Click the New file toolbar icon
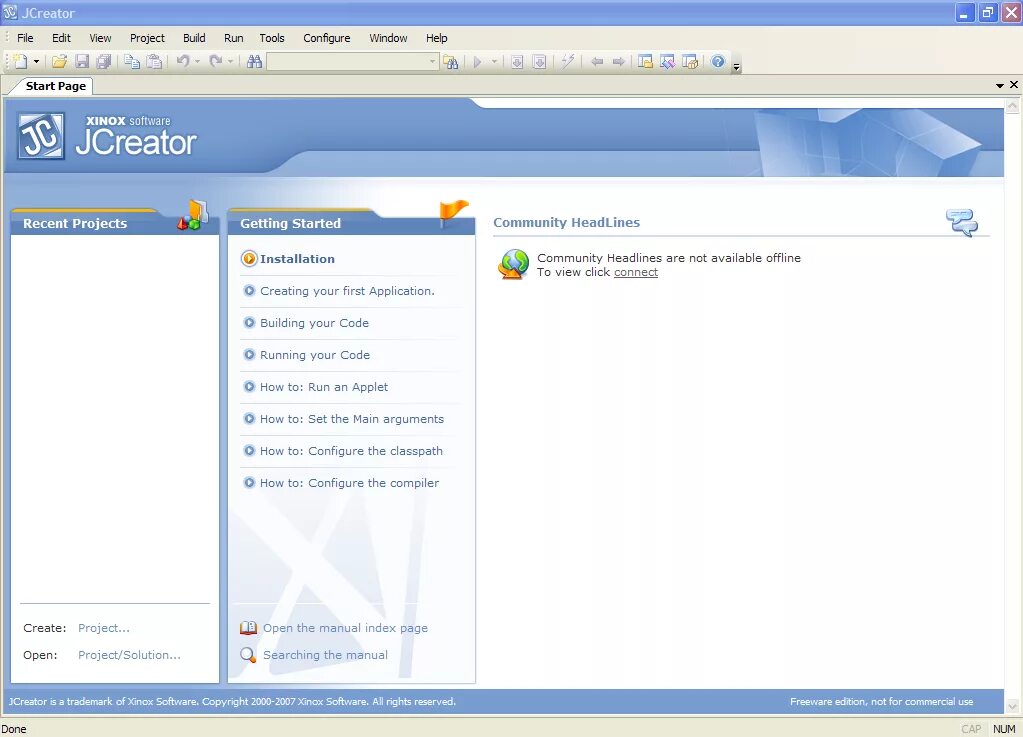The height and width of the screenshot is (737, 1023). point(20,61)
